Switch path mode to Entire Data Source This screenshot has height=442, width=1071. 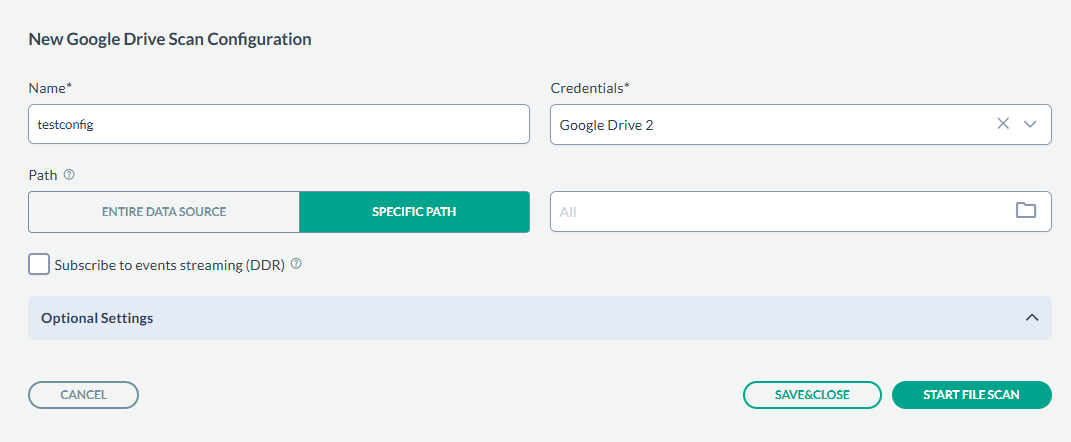[x=164, y=212]
